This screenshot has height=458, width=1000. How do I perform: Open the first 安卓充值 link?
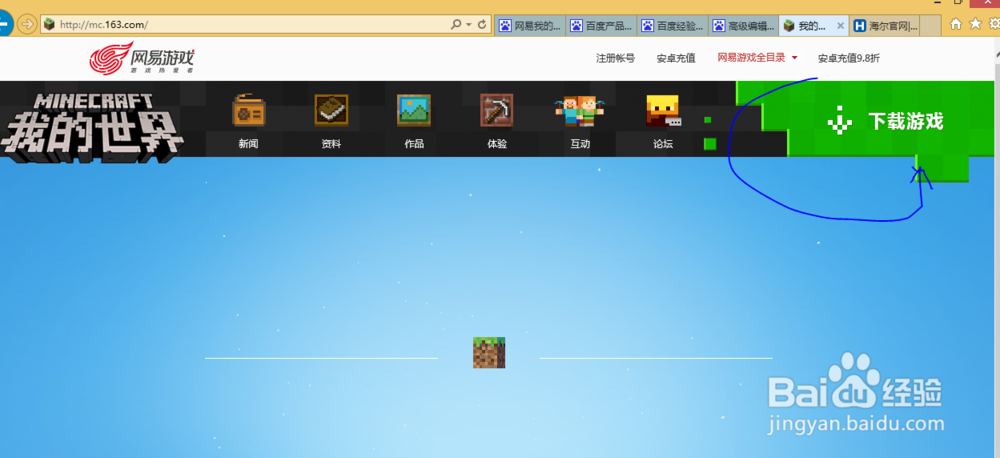pyautogui.click(x=676, y=58)
